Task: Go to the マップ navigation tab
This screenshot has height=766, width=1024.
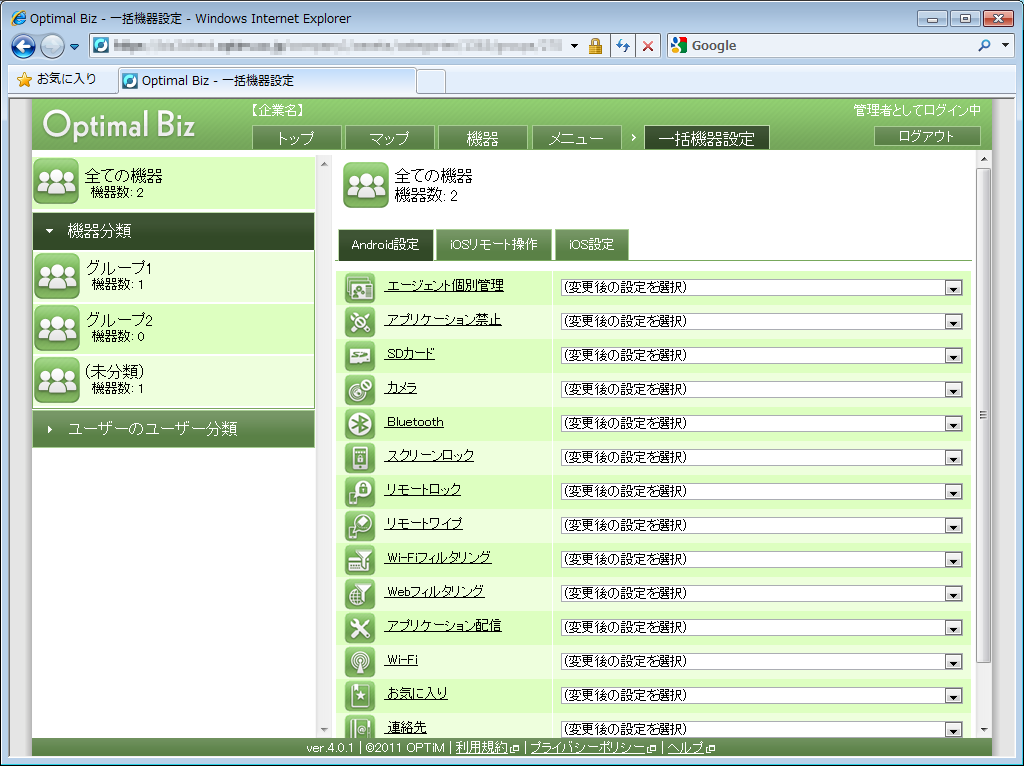Action: (x=390, y=138)
